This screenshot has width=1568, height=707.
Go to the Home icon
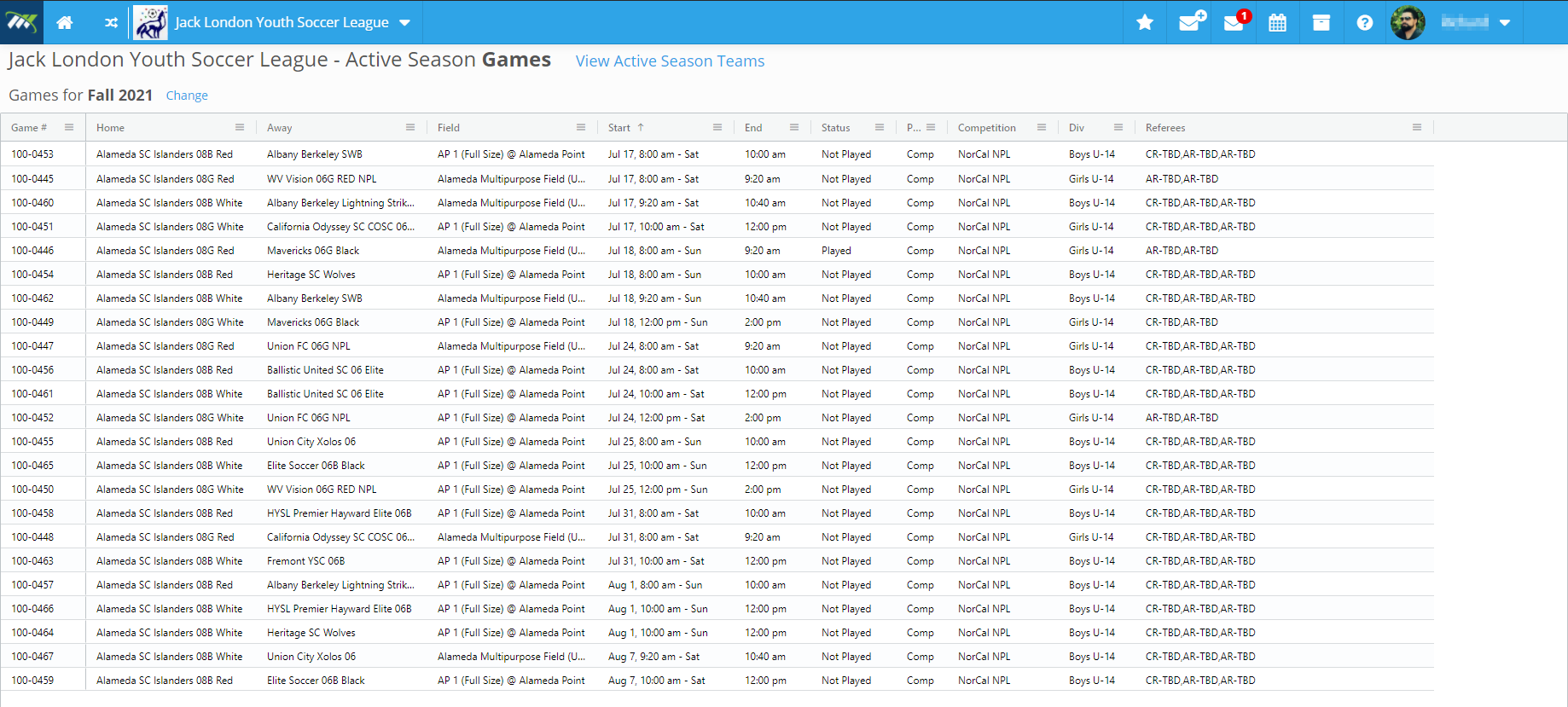coord(65,23)
